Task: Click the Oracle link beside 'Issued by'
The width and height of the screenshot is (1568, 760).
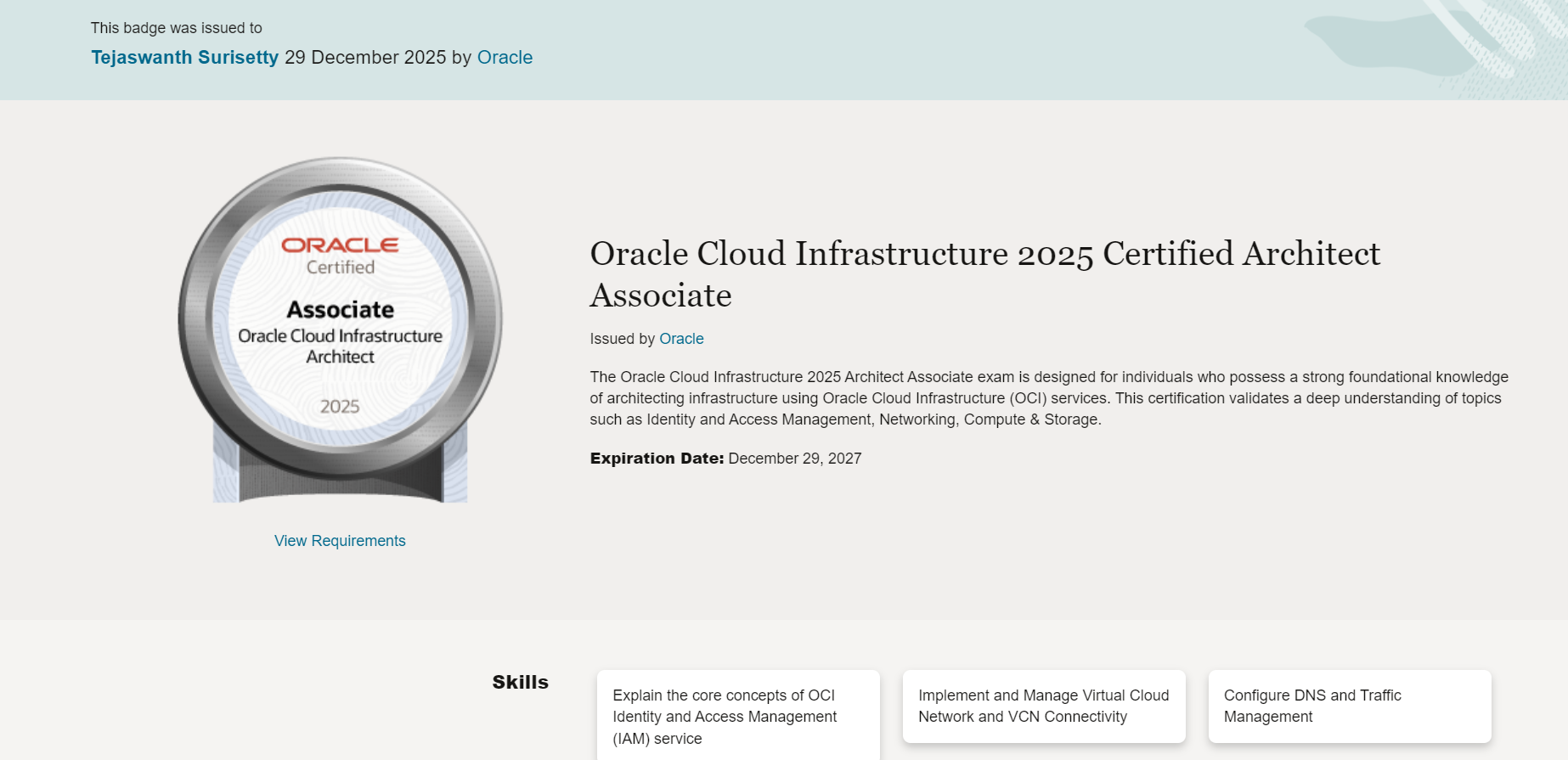Action: [x=681, y=339]
